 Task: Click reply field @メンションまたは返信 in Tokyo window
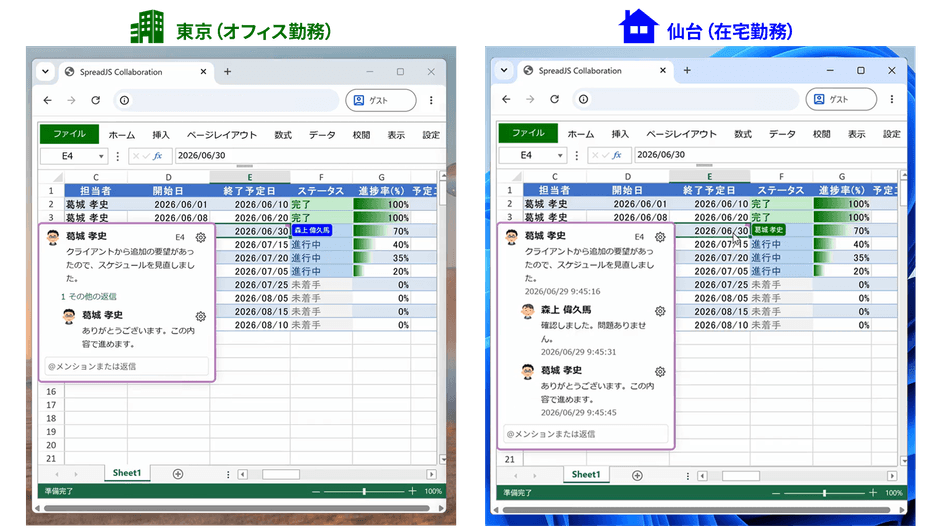click(x=126, y=366)
